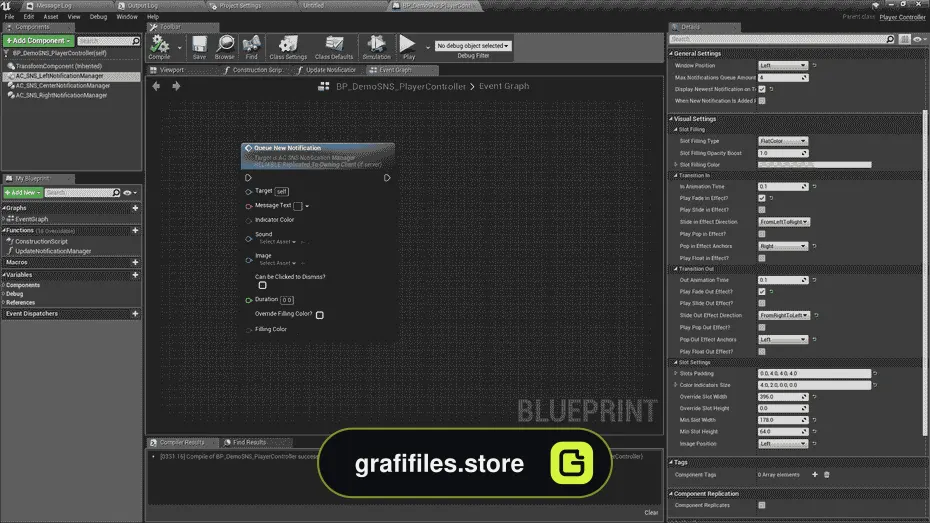Open the Asset menu

[50, 17]
